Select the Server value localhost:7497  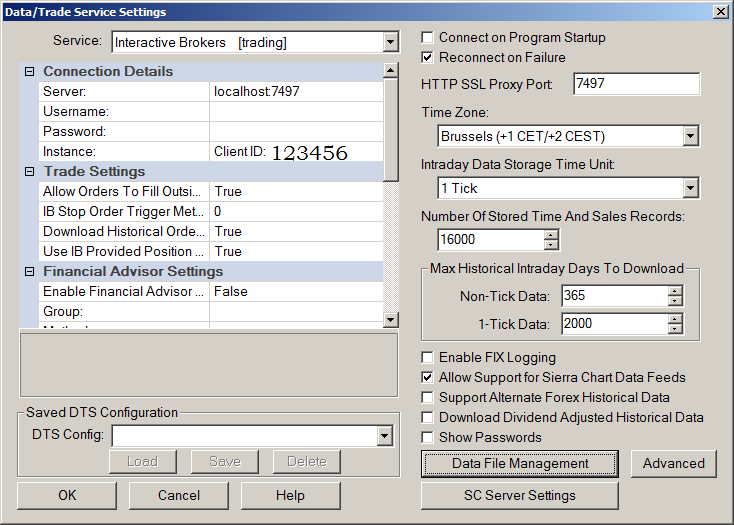click(x=296, y=92)
